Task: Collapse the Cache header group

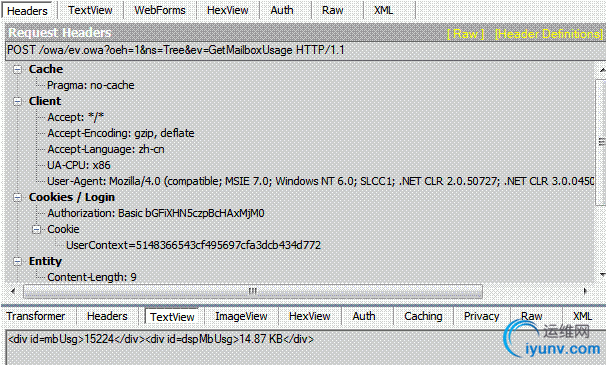Action: (x=17, y=69)
